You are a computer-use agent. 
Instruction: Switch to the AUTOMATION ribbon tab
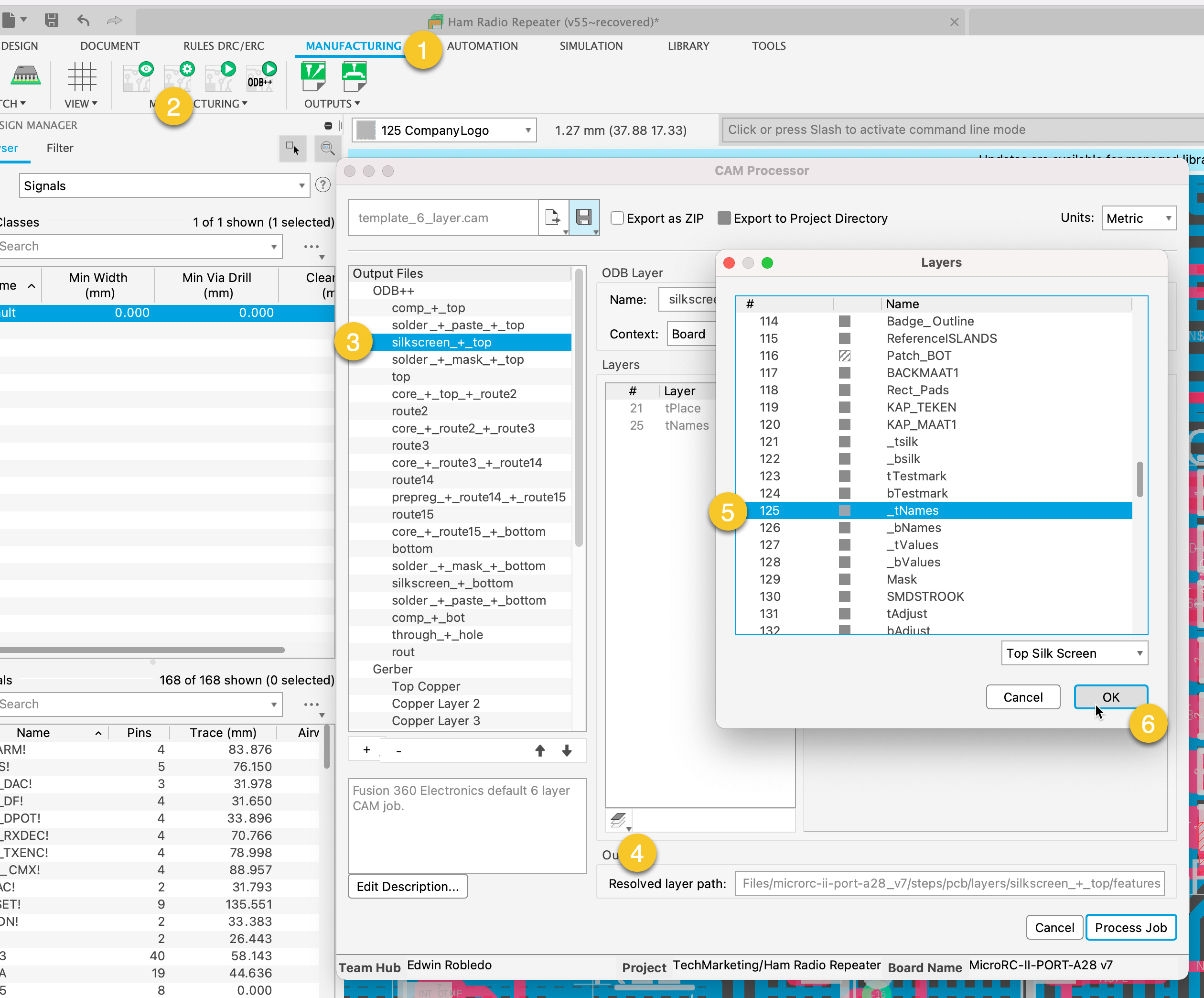pyautogui.click(x=482, y=46)
